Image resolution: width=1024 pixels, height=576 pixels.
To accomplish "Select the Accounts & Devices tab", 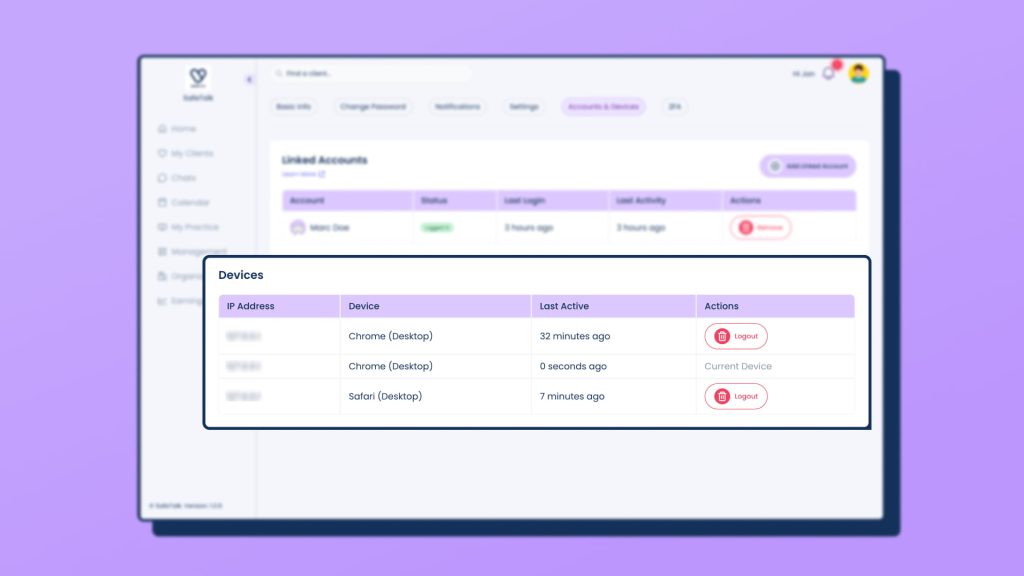I will coord(603,106).
